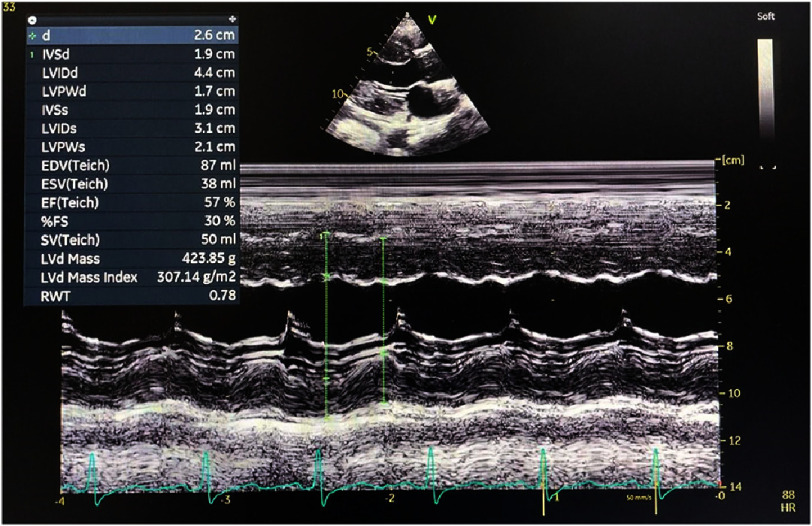
Task: Click the 2D parasternal sector thumbnail image
Action: (408, 84)
